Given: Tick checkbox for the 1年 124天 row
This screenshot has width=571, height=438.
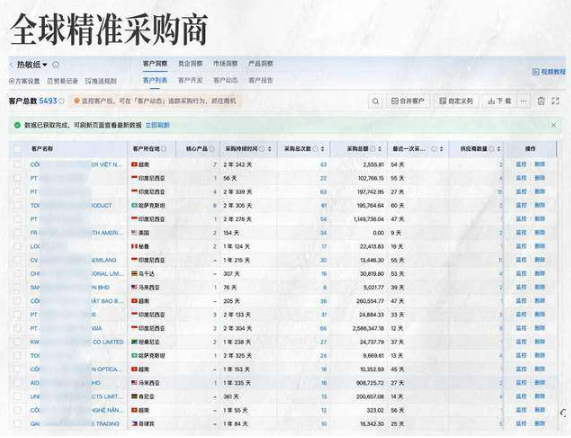Looking at the screenshot, I should 17,246.
